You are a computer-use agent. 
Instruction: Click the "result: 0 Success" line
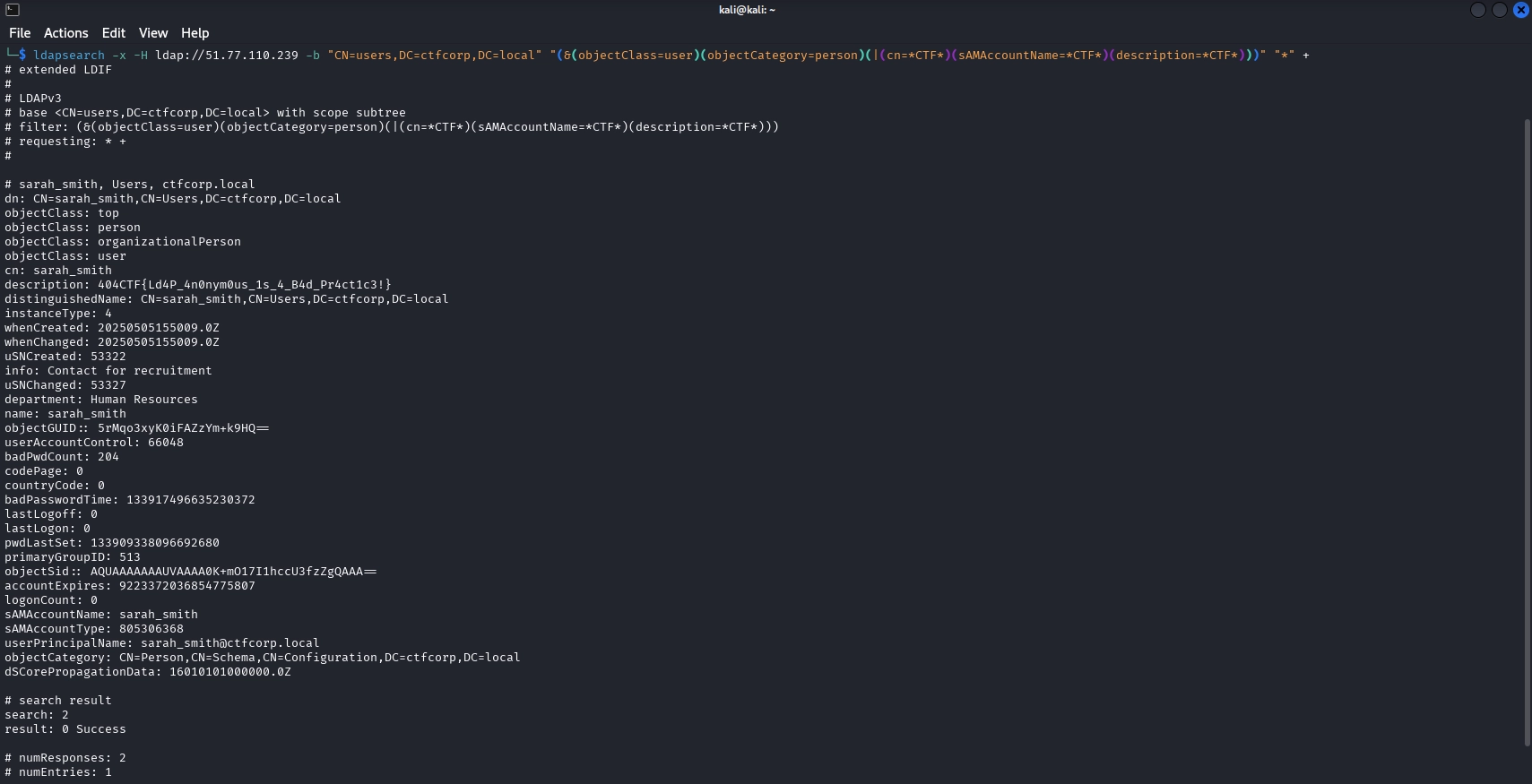(65, 729)
